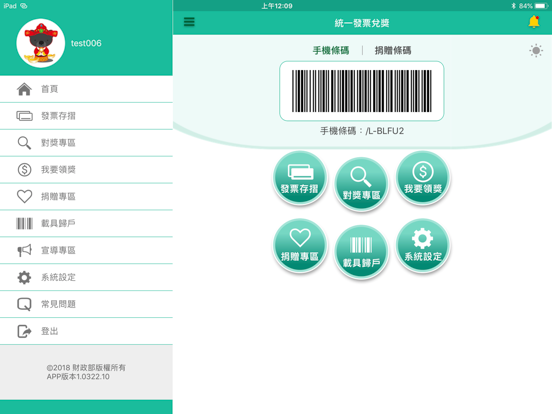Screen dimensions: 552x414
Task: Tap the round 我要領獎 button
Action: pos(423,177)
